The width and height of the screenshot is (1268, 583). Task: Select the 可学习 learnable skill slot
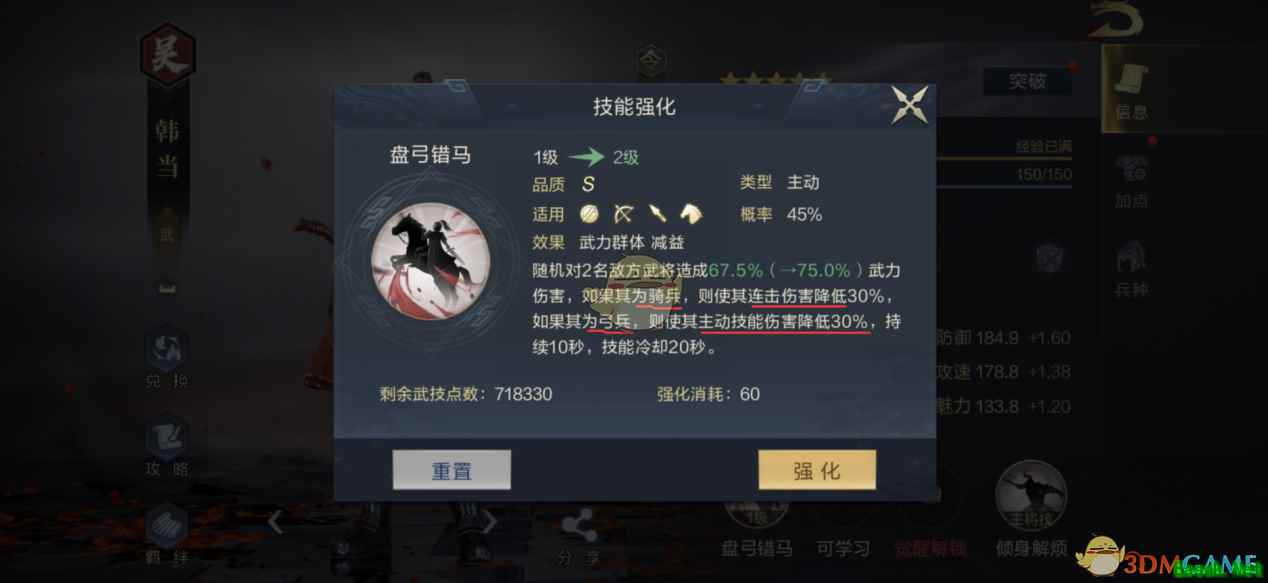(843, 522)
